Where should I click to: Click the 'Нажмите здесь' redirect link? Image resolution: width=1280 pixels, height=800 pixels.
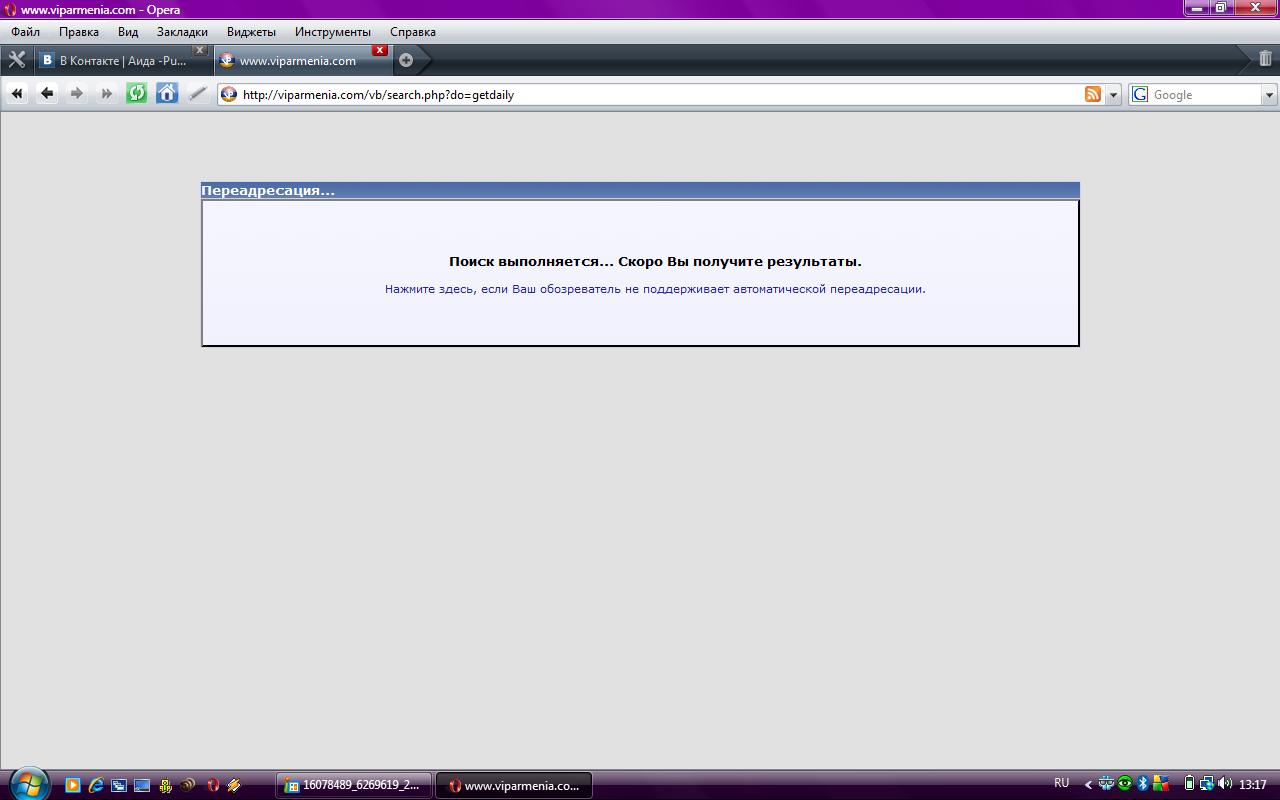pyautogui.click(x=654, y=289)
